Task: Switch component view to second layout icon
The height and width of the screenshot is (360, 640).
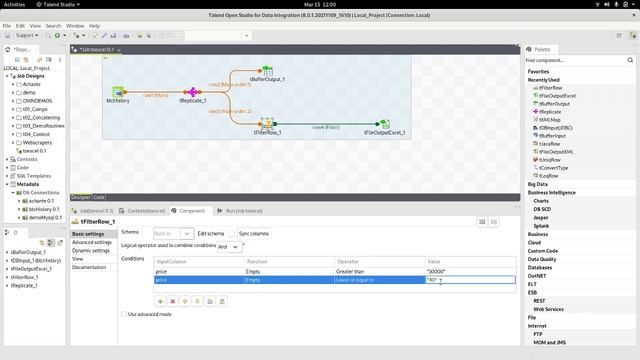Action: pos(494,222)
